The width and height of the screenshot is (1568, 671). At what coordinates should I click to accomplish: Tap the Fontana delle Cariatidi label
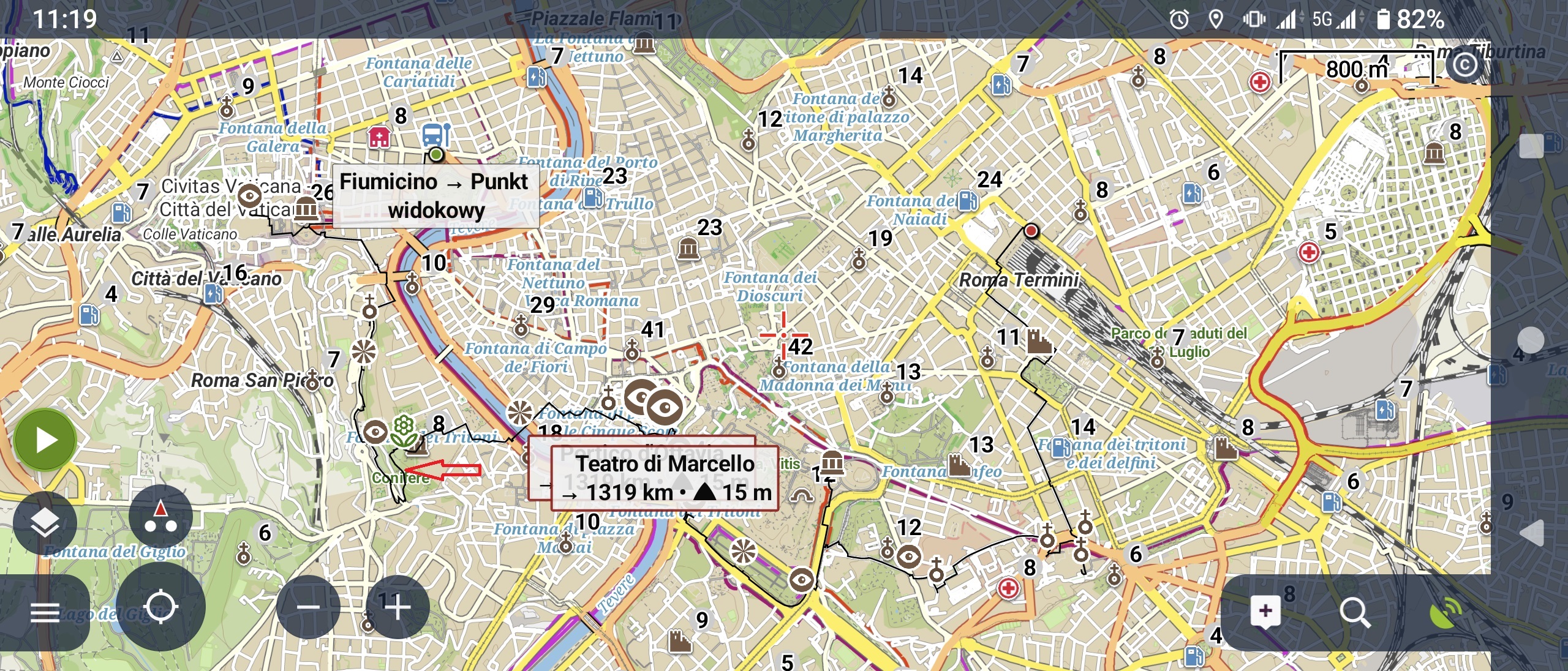click(419, 72)
